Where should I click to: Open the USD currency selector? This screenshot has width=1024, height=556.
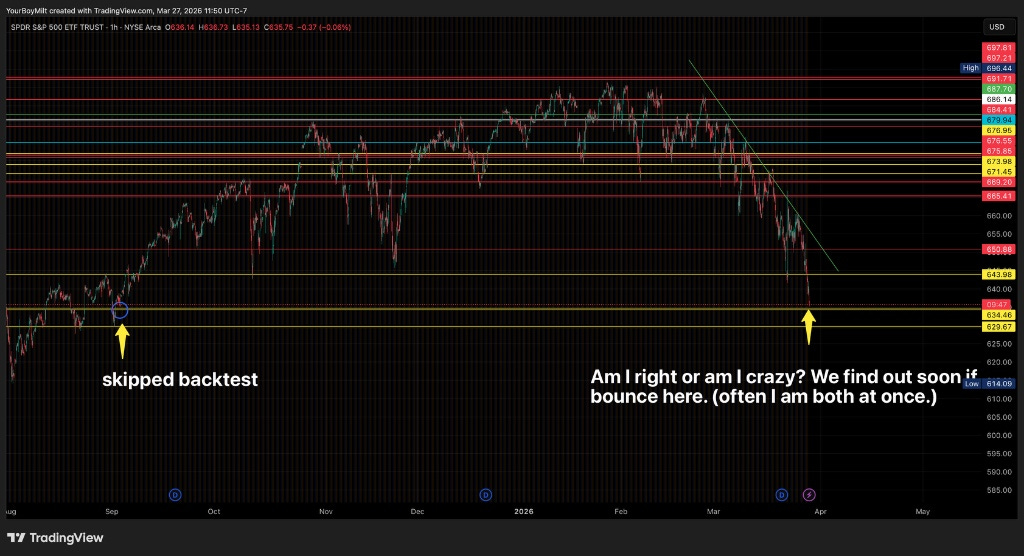point(997,27)
